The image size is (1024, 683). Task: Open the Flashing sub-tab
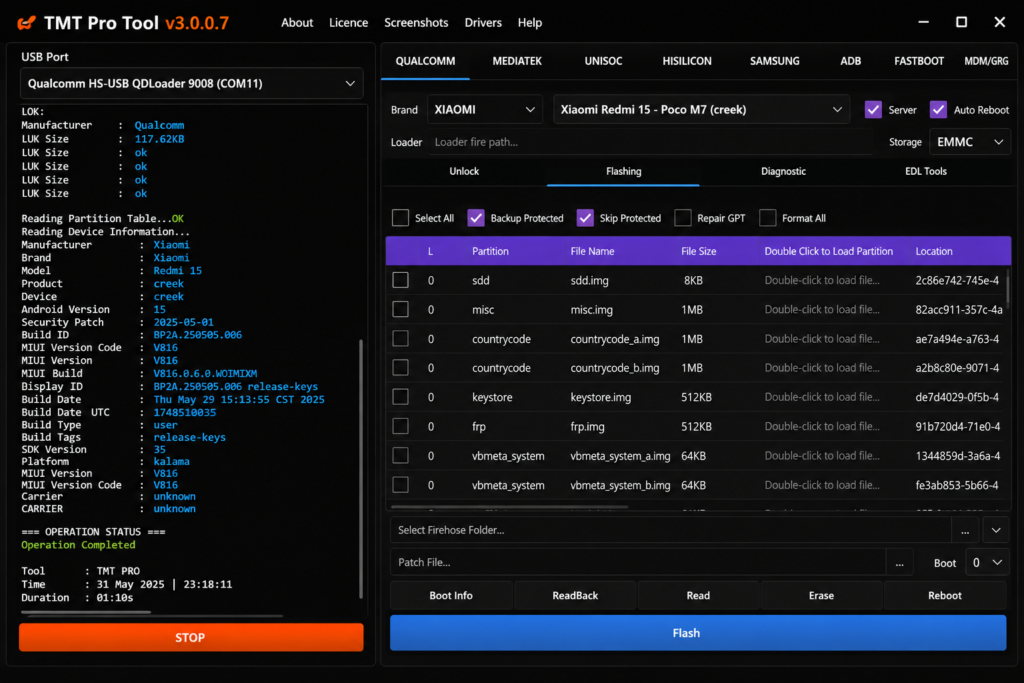[623, 172]
